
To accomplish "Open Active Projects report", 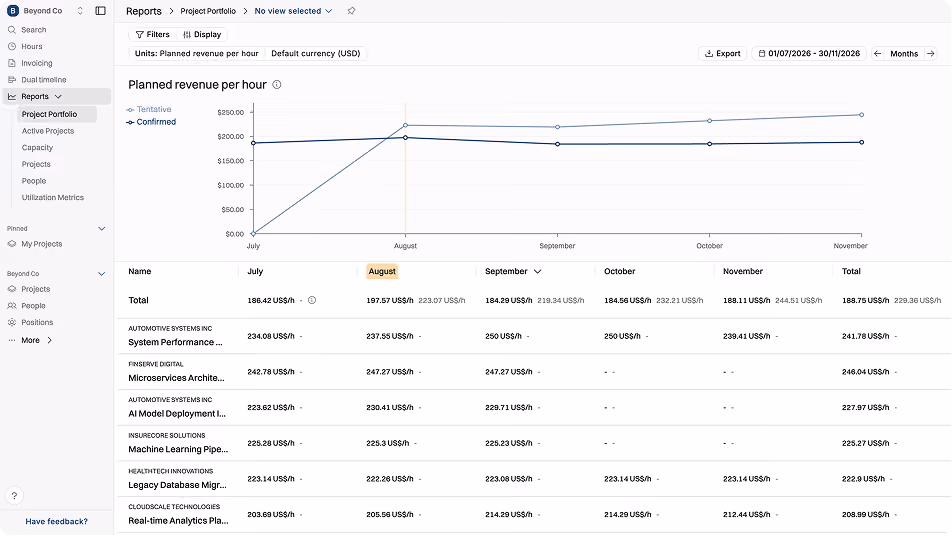I will 48,131.
